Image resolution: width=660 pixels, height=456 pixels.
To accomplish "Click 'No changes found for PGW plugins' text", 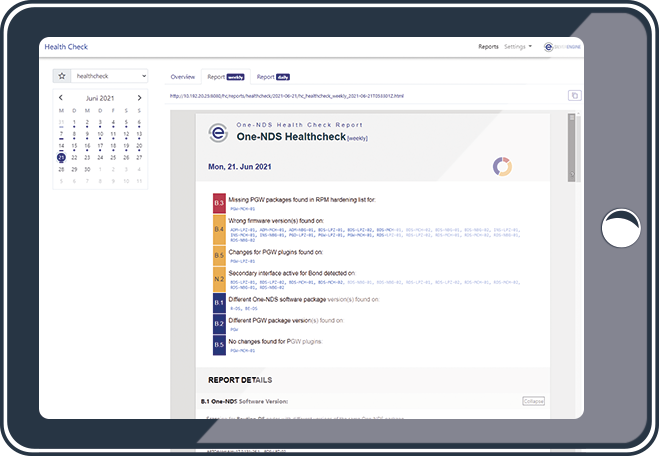I will pos(275,341).
